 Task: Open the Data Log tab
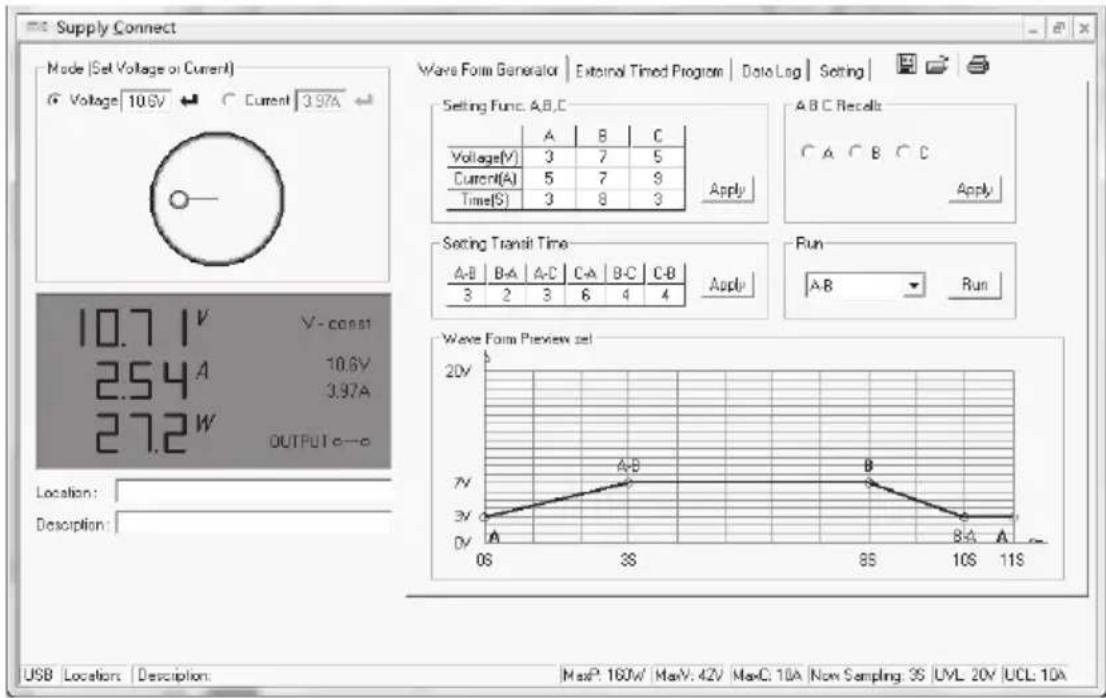772,71
